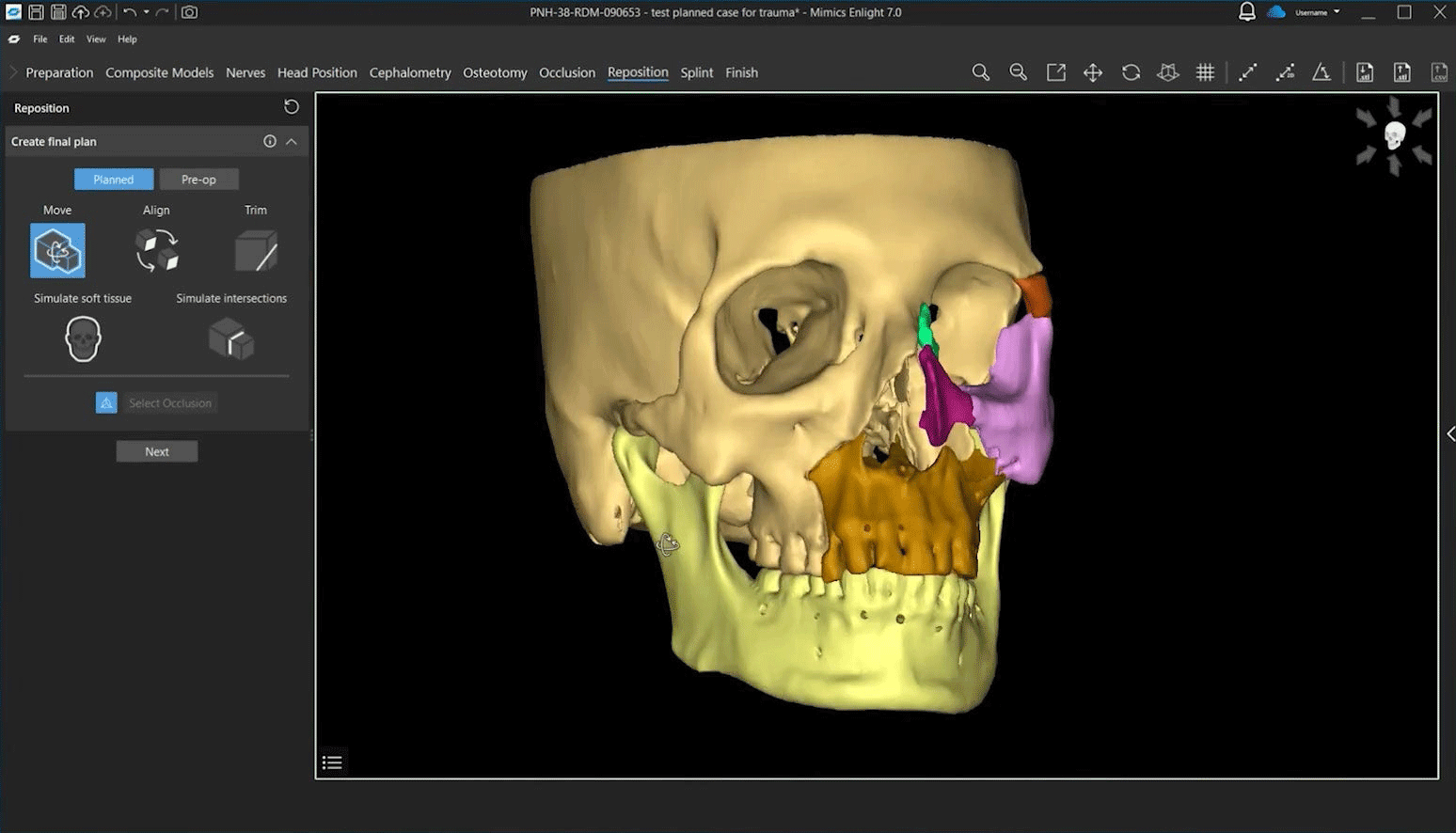Open the Simulate intersections tool
1456x833 pixels.
[231, 338]
